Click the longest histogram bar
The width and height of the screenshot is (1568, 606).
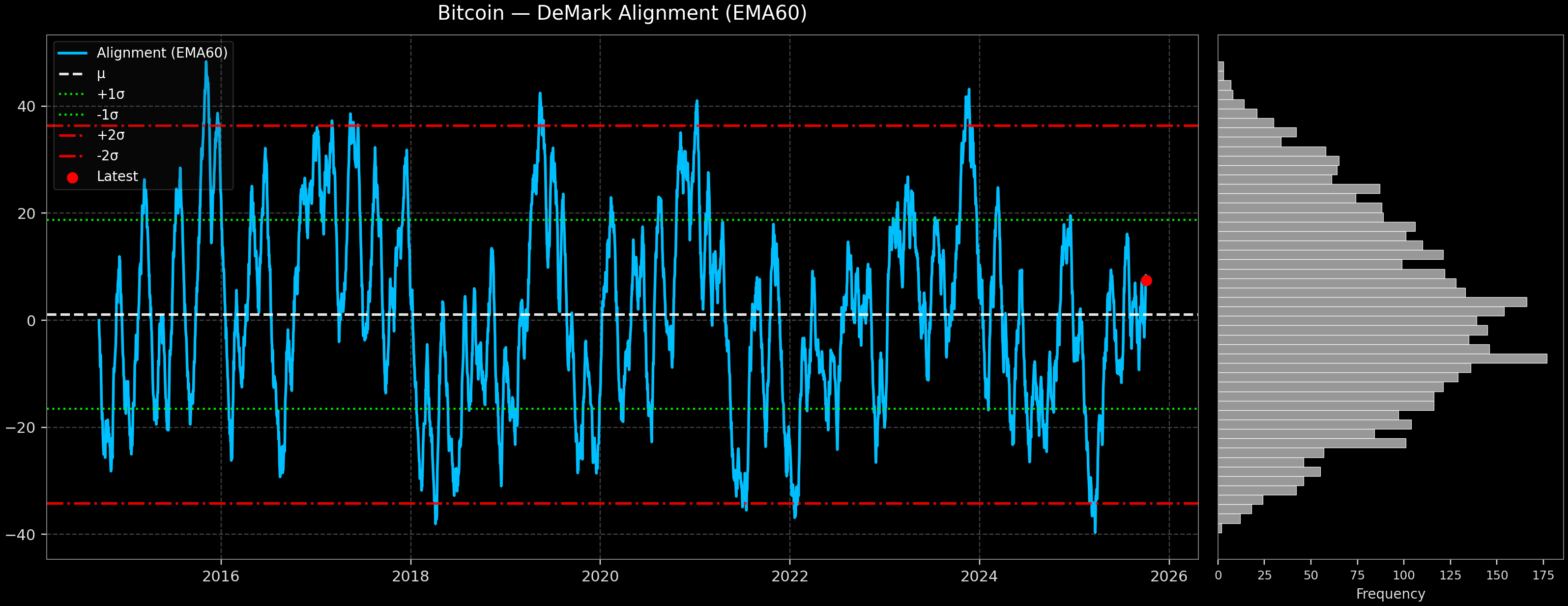click(1382, 359)
